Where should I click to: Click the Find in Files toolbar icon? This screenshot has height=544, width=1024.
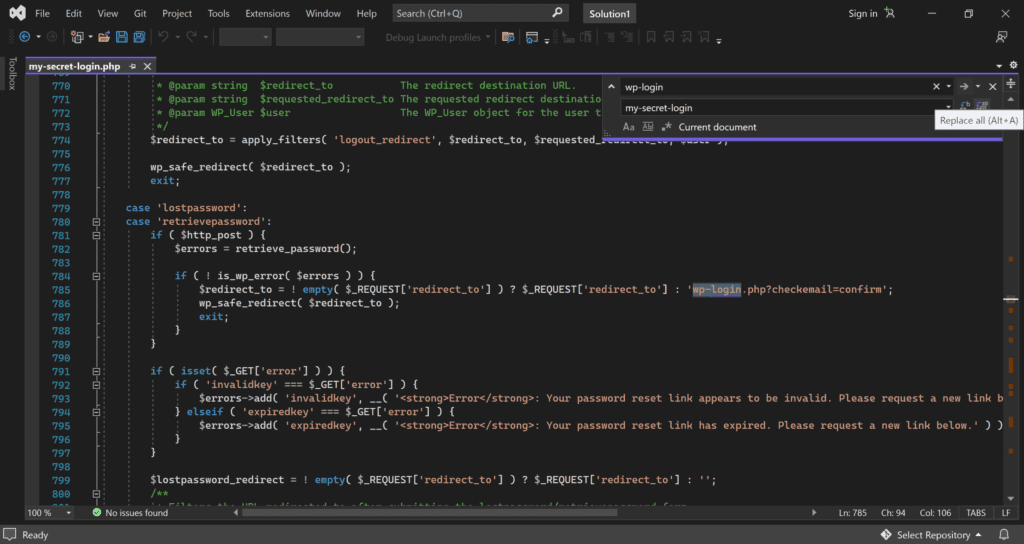click(x=508, y=37)
